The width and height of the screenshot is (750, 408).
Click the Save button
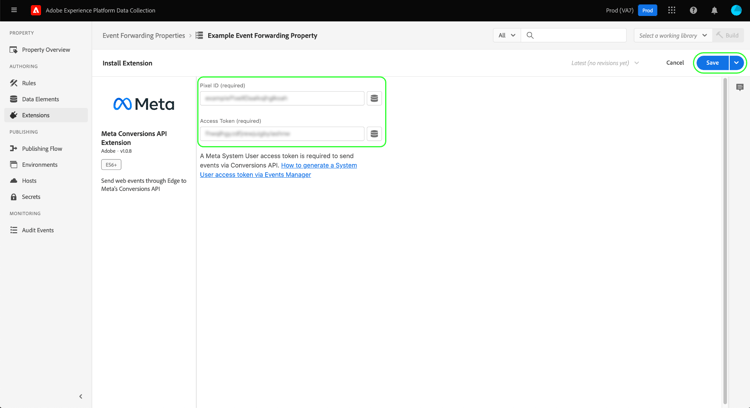[x=712, y=63]
